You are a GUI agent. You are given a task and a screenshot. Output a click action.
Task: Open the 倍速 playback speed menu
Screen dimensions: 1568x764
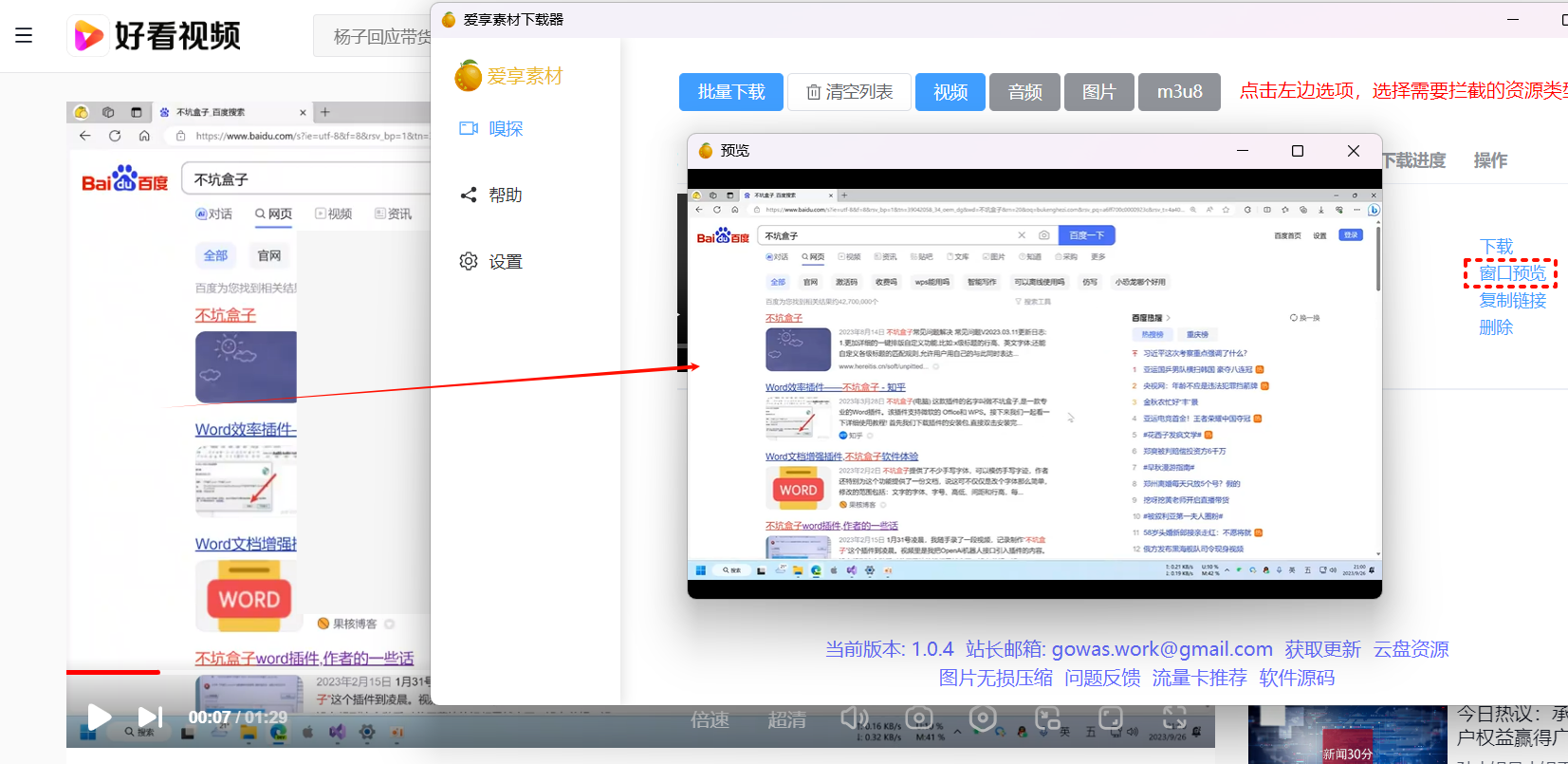tap(710, 719)
